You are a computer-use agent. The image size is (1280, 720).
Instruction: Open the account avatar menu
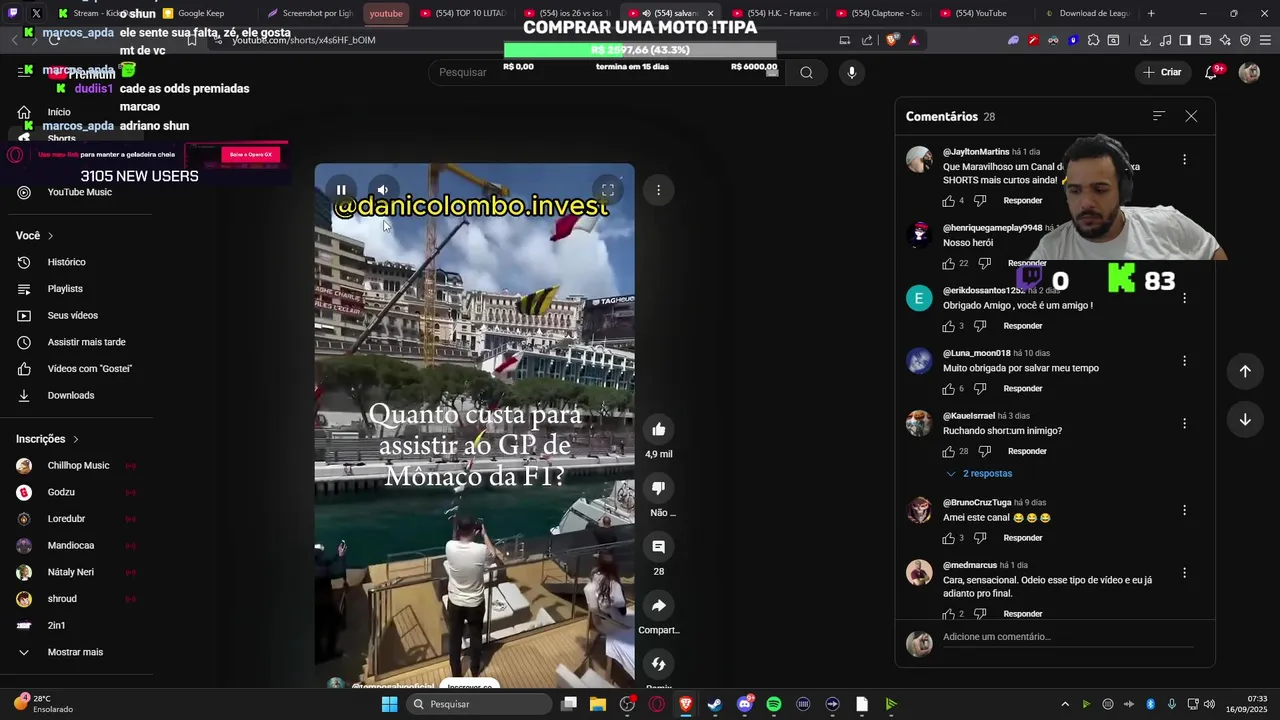click(x=1249, y=72)
